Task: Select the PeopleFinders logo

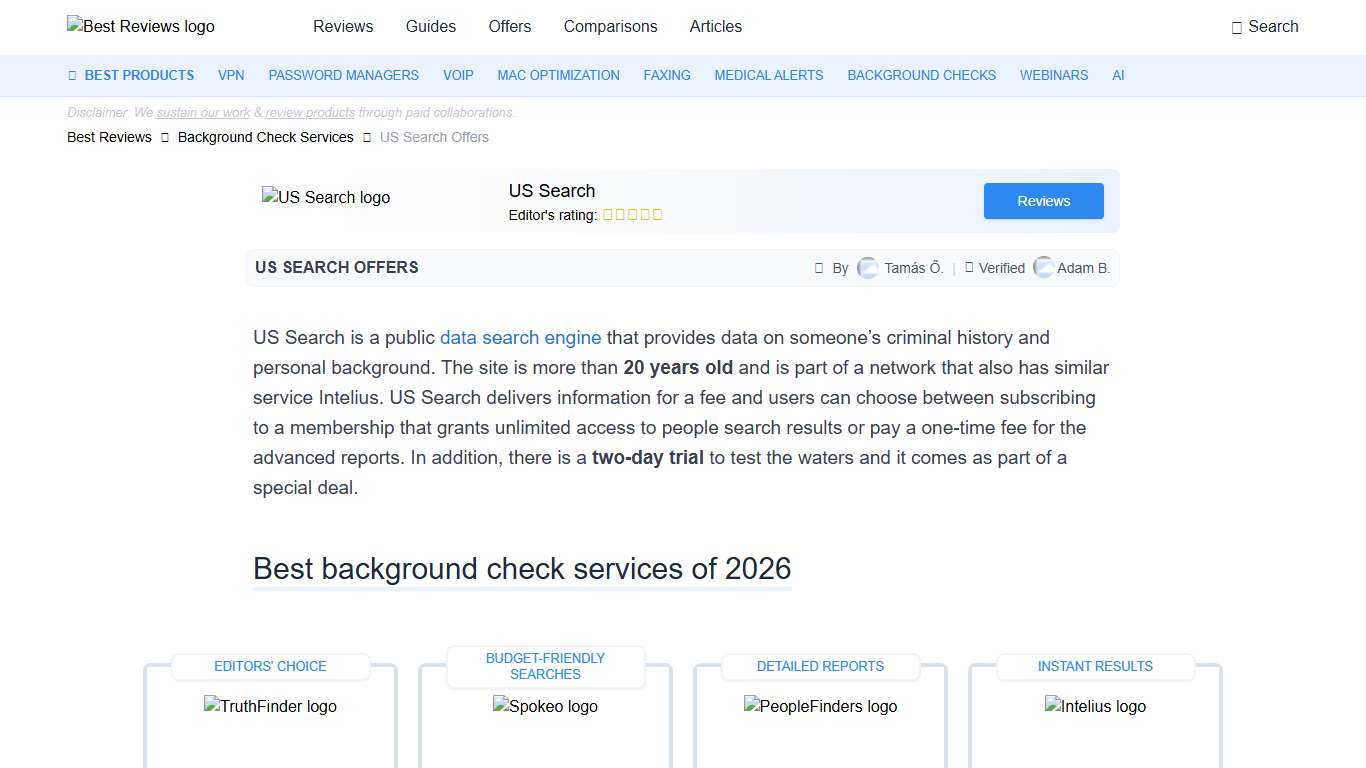Action: click(820, 707)
